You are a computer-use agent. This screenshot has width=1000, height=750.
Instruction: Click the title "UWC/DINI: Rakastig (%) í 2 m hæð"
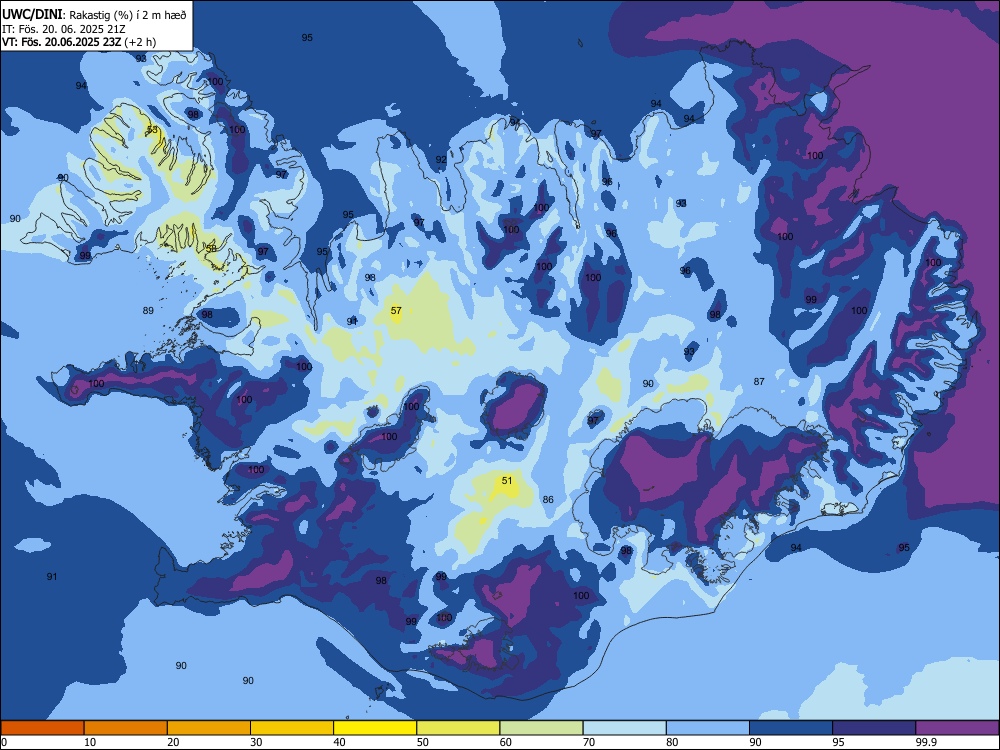(94, 15)
